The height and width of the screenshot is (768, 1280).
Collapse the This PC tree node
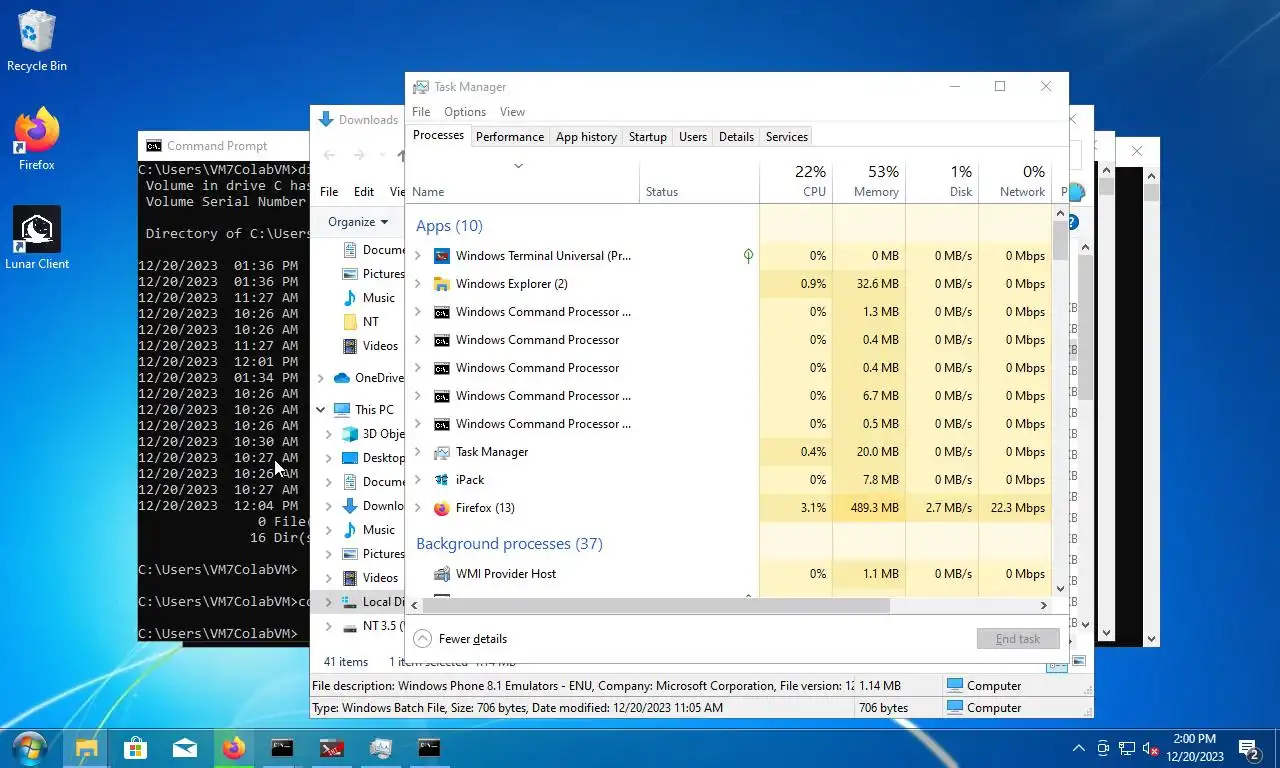[321, 410]
